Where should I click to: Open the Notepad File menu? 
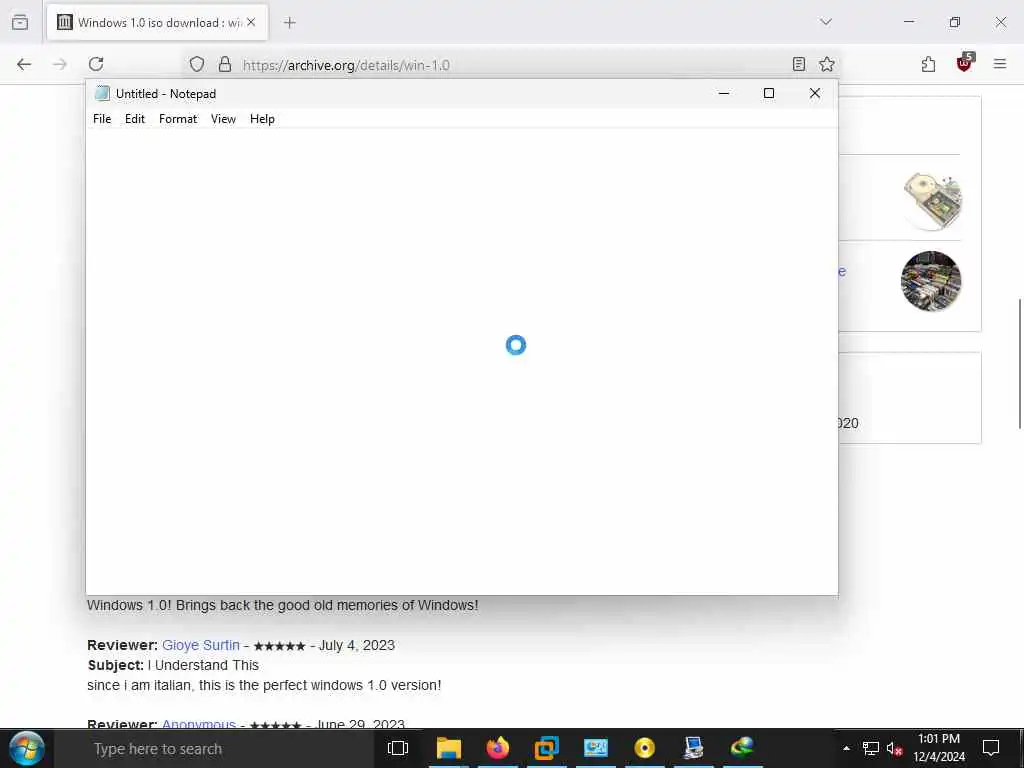(102, 119)
